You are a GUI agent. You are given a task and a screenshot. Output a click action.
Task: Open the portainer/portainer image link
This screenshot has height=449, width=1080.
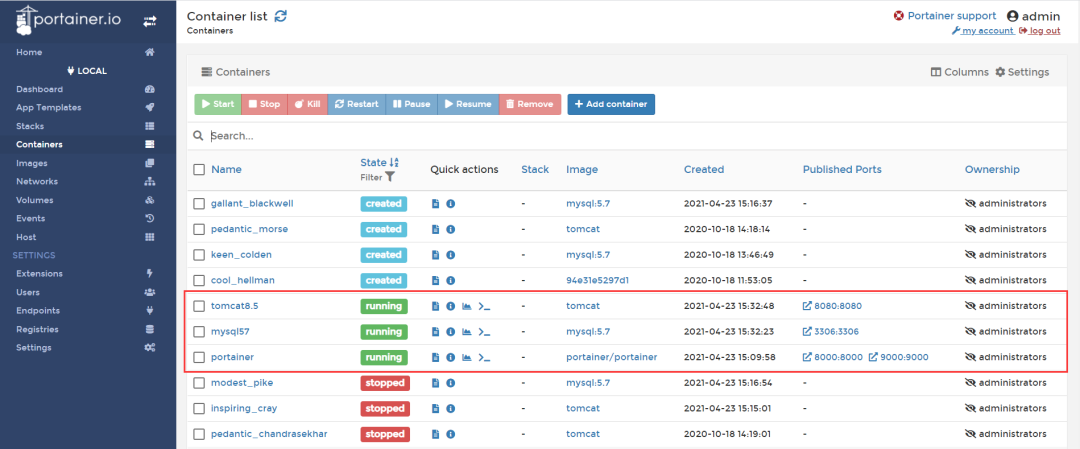coord(612,357)
